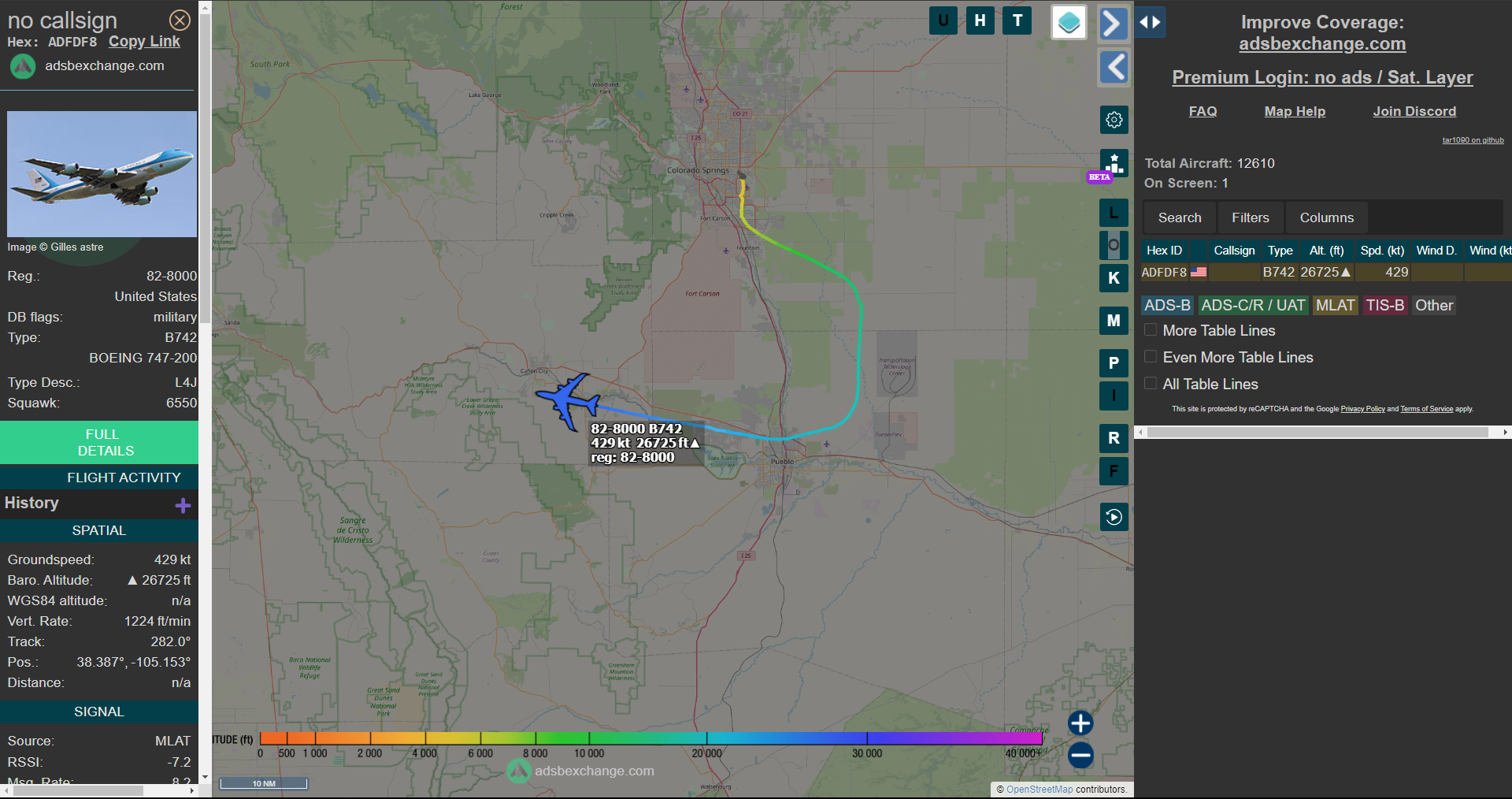Open adsbexchange.com Improve Coverage link
The image size is (1512, 799).
coord(1322,44)
